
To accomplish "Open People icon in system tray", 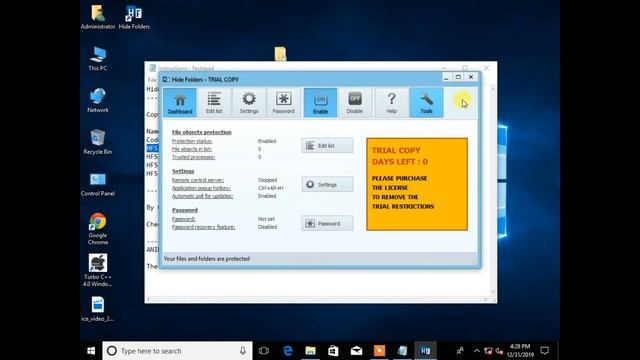I will (x=460, y=351).
